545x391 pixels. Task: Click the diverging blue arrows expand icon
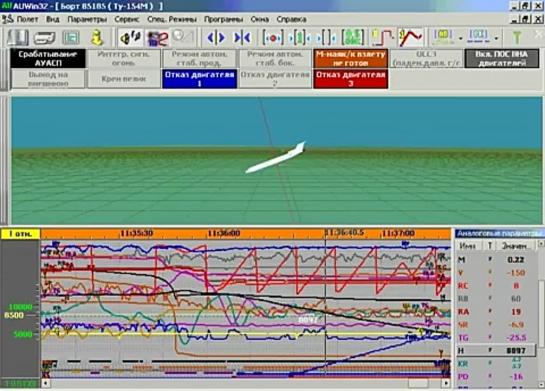(216, 38)
